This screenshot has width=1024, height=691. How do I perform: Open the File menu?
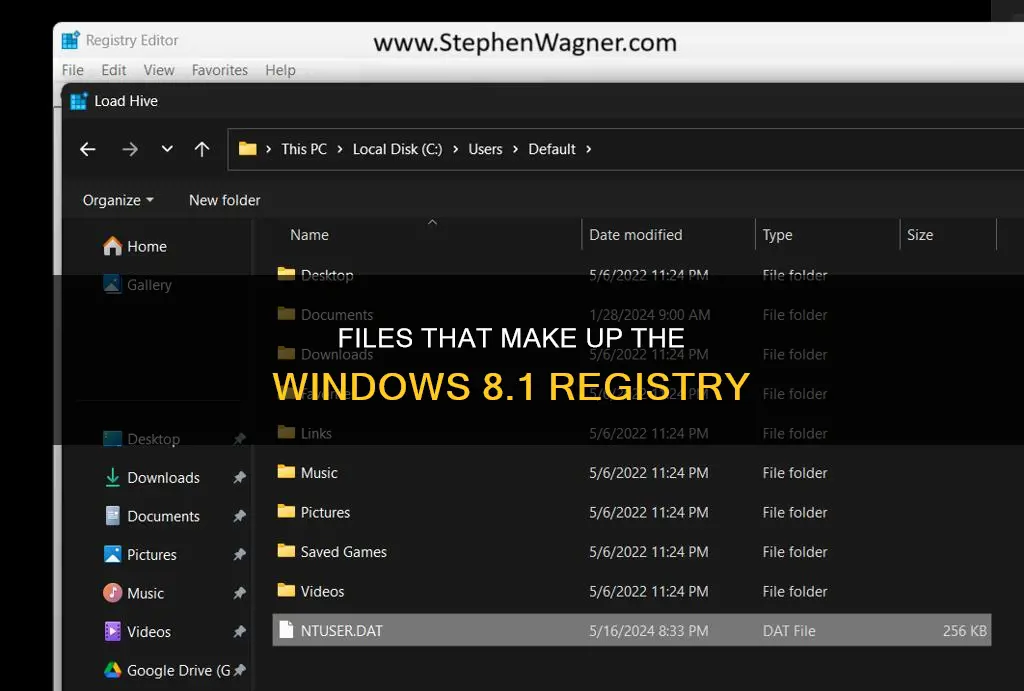tap(72, 70)
